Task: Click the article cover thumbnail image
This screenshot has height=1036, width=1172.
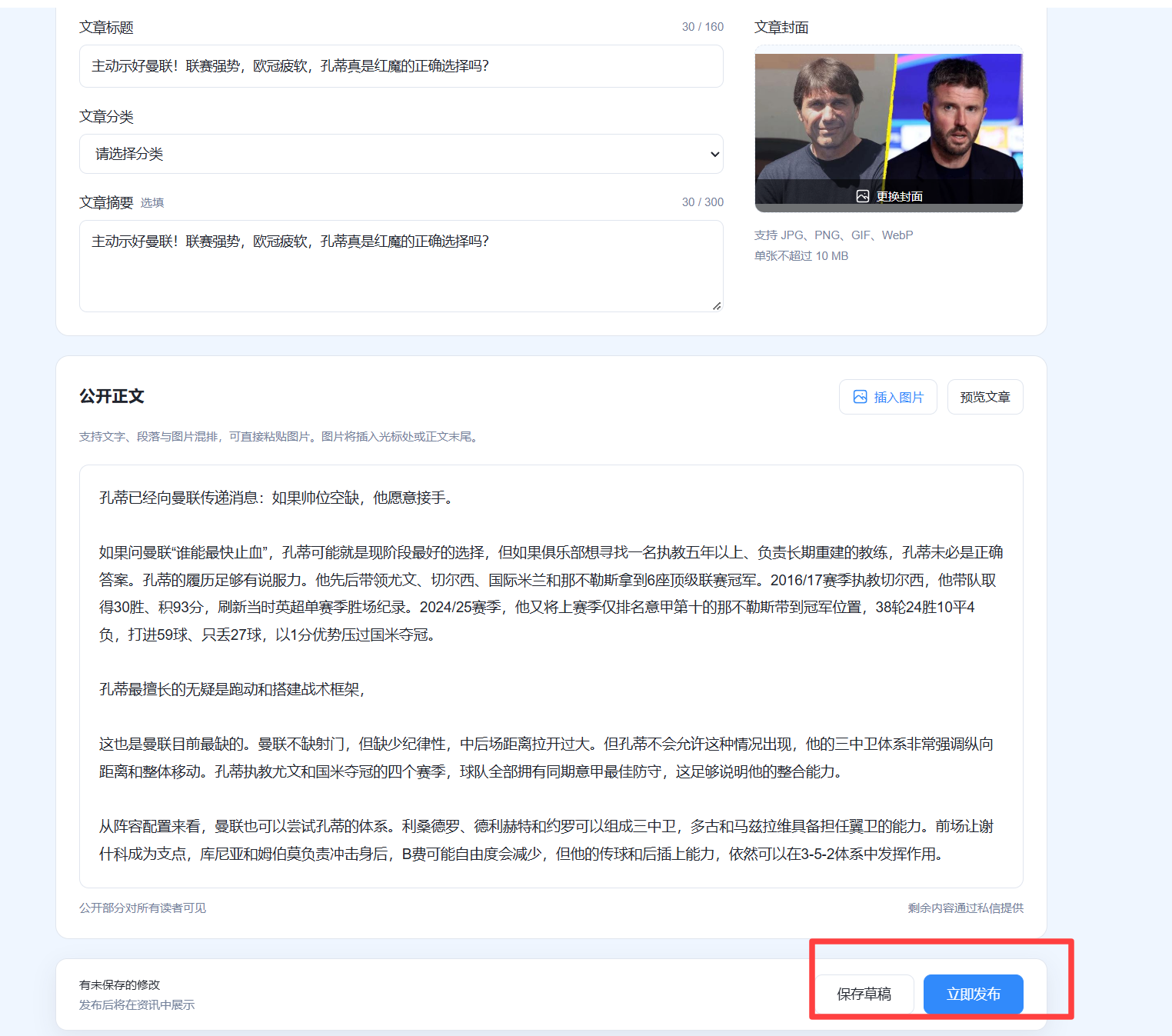Action: point(888,128)
